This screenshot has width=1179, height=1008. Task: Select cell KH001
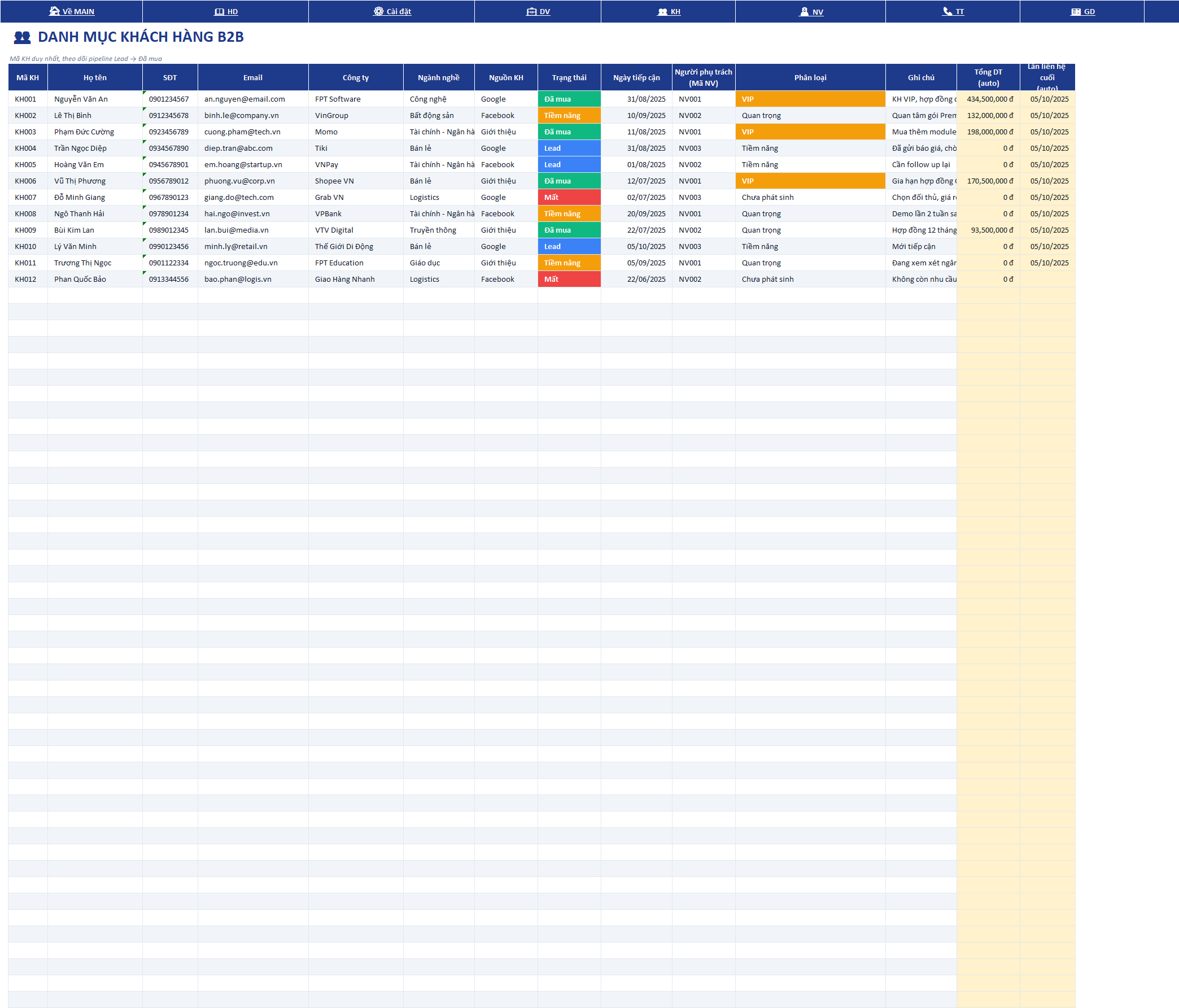[28, 99]
